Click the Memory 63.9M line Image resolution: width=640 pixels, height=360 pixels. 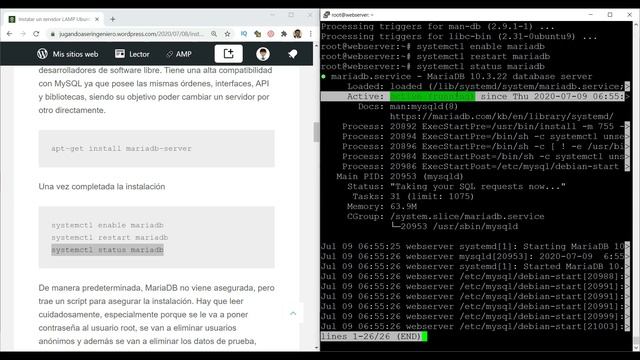tap(382, 207)
